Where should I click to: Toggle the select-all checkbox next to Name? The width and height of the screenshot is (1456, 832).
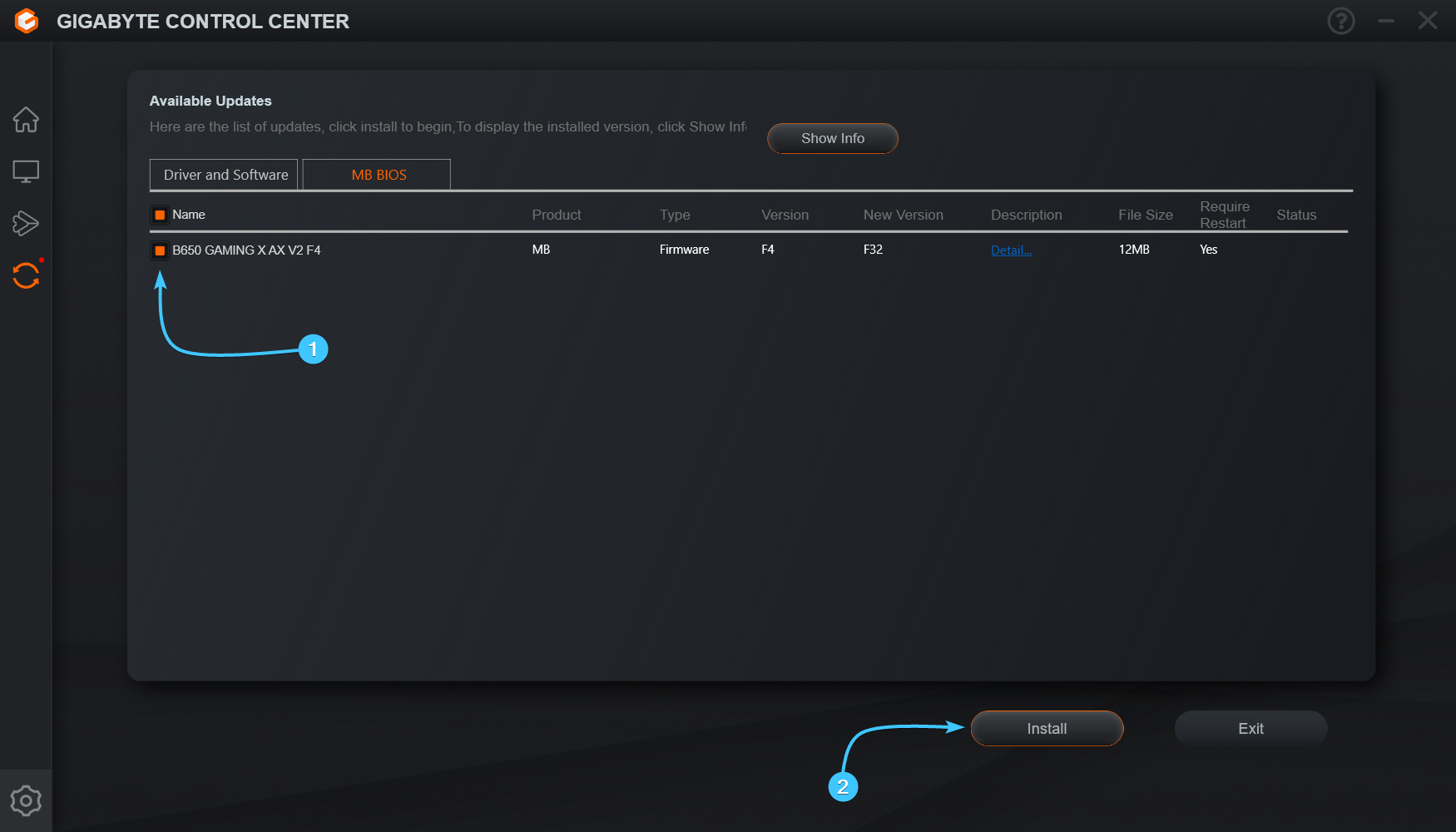click(160, 215)
